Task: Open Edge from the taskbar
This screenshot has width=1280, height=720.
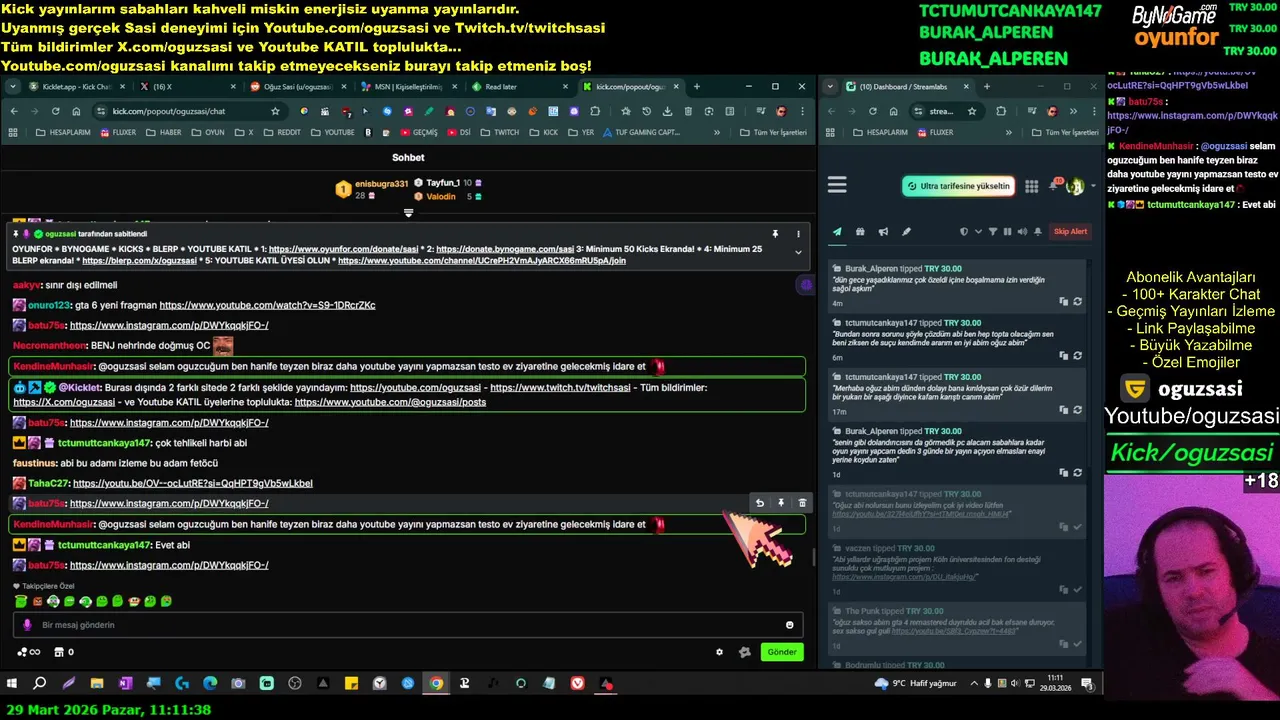Action: click(210, 684)
